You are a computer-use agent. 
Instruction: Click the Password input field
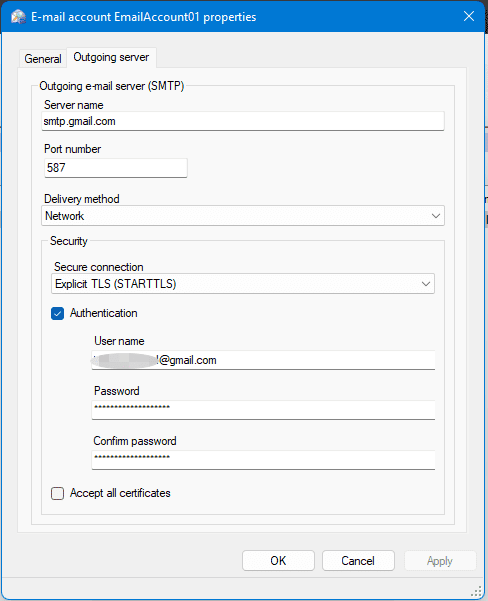tap(263, 410)
